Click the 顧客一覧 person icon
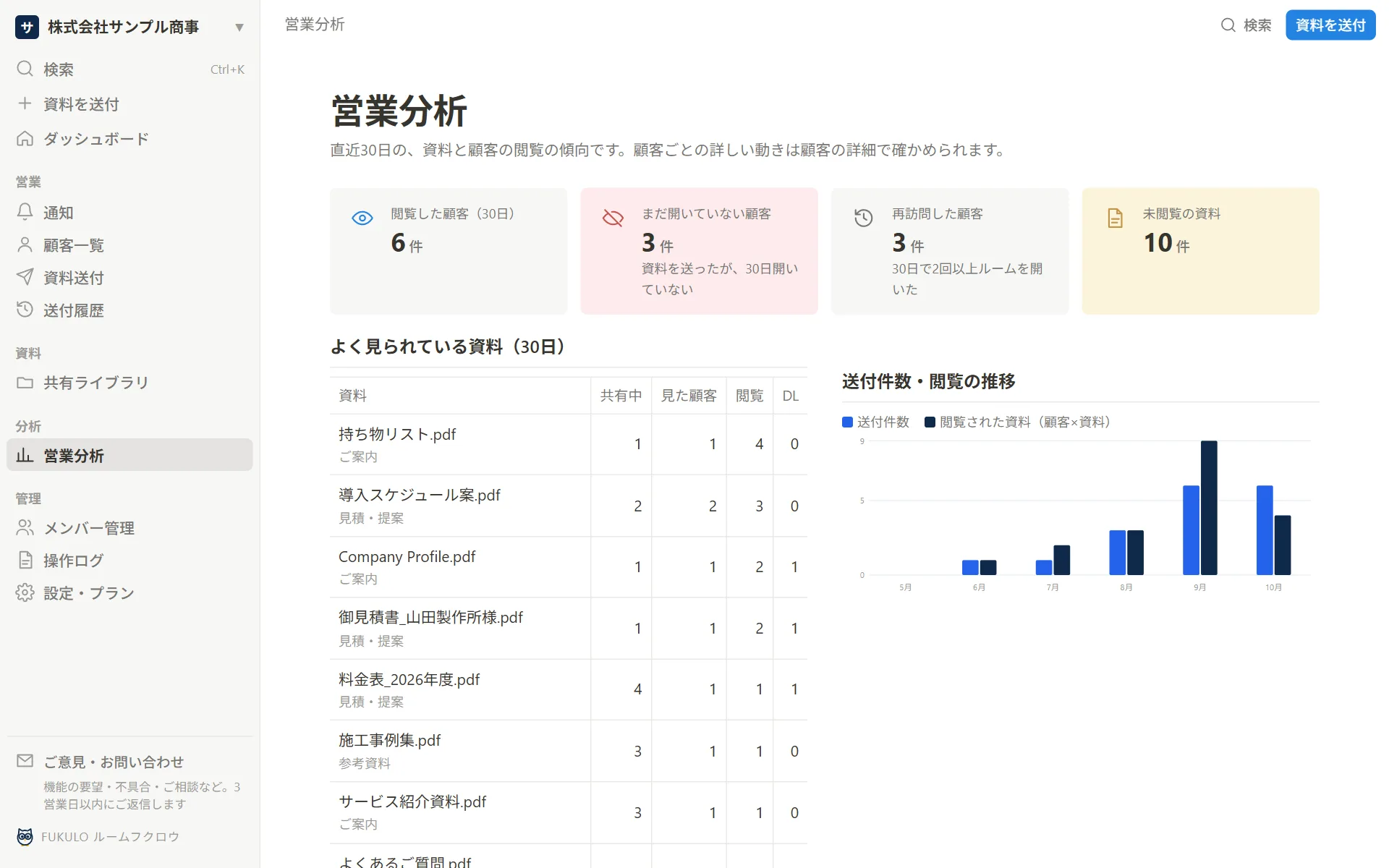 [25, 244]
